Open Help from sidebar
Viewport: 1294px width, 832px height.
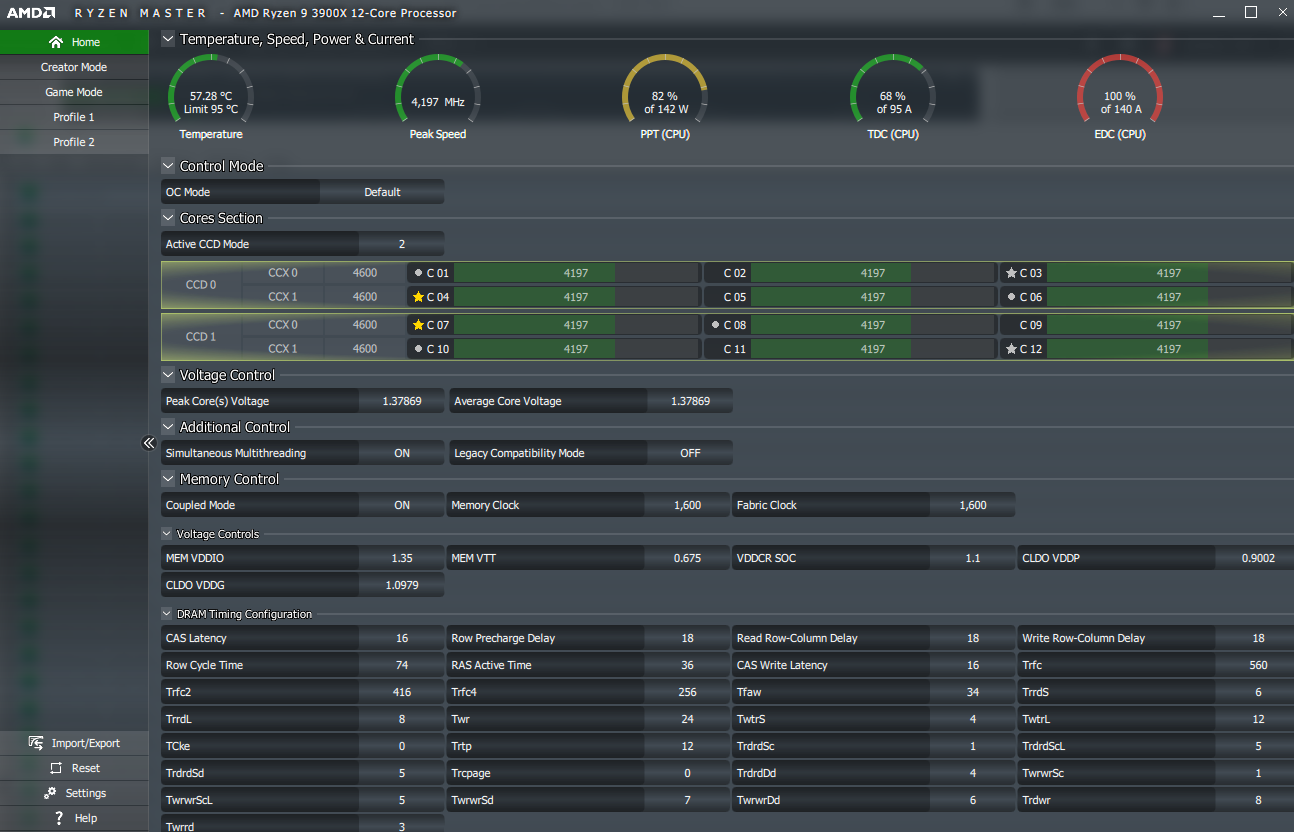coord(74,818)
